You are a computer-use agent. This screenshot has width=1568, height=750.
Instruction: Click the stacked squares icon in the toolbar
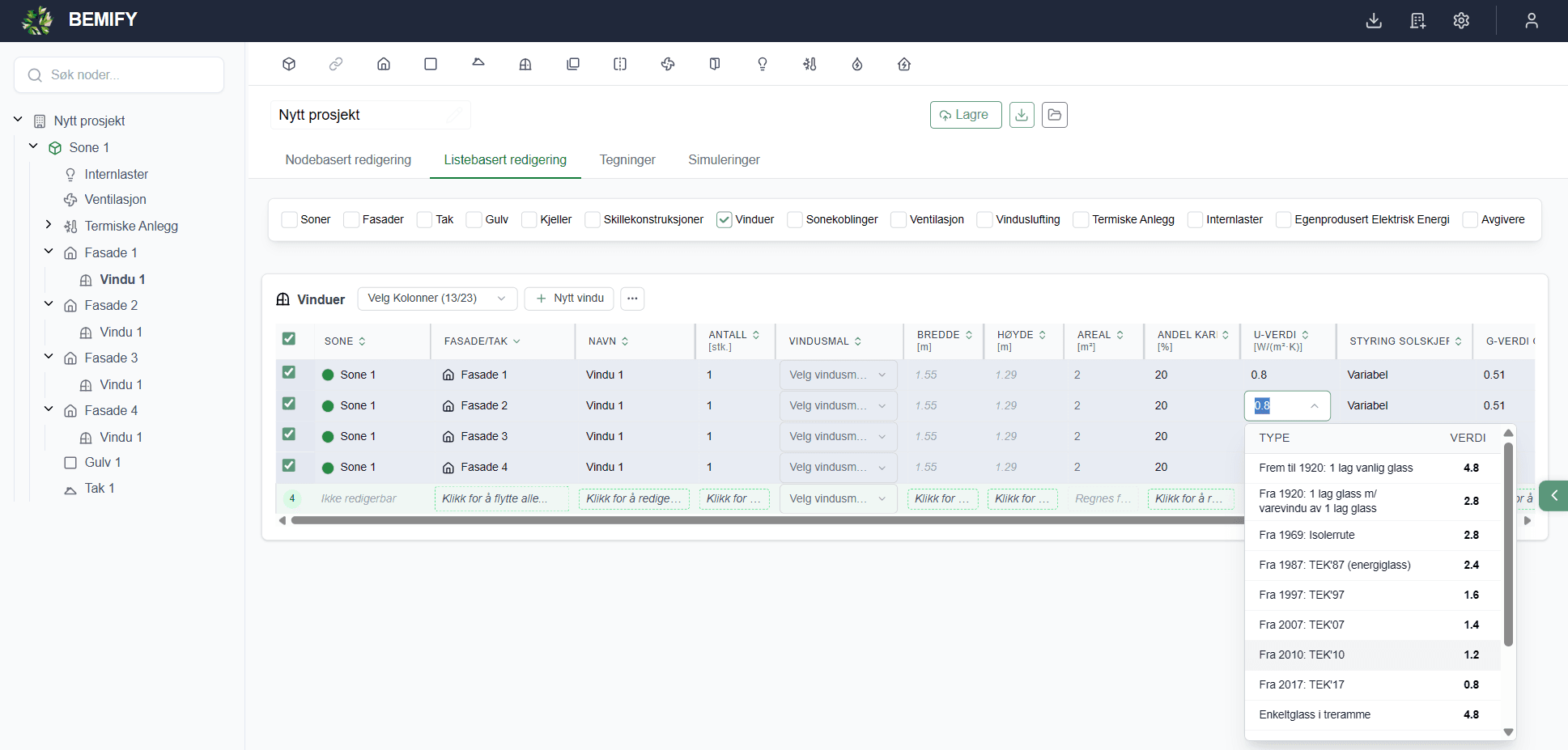(573, 64)
